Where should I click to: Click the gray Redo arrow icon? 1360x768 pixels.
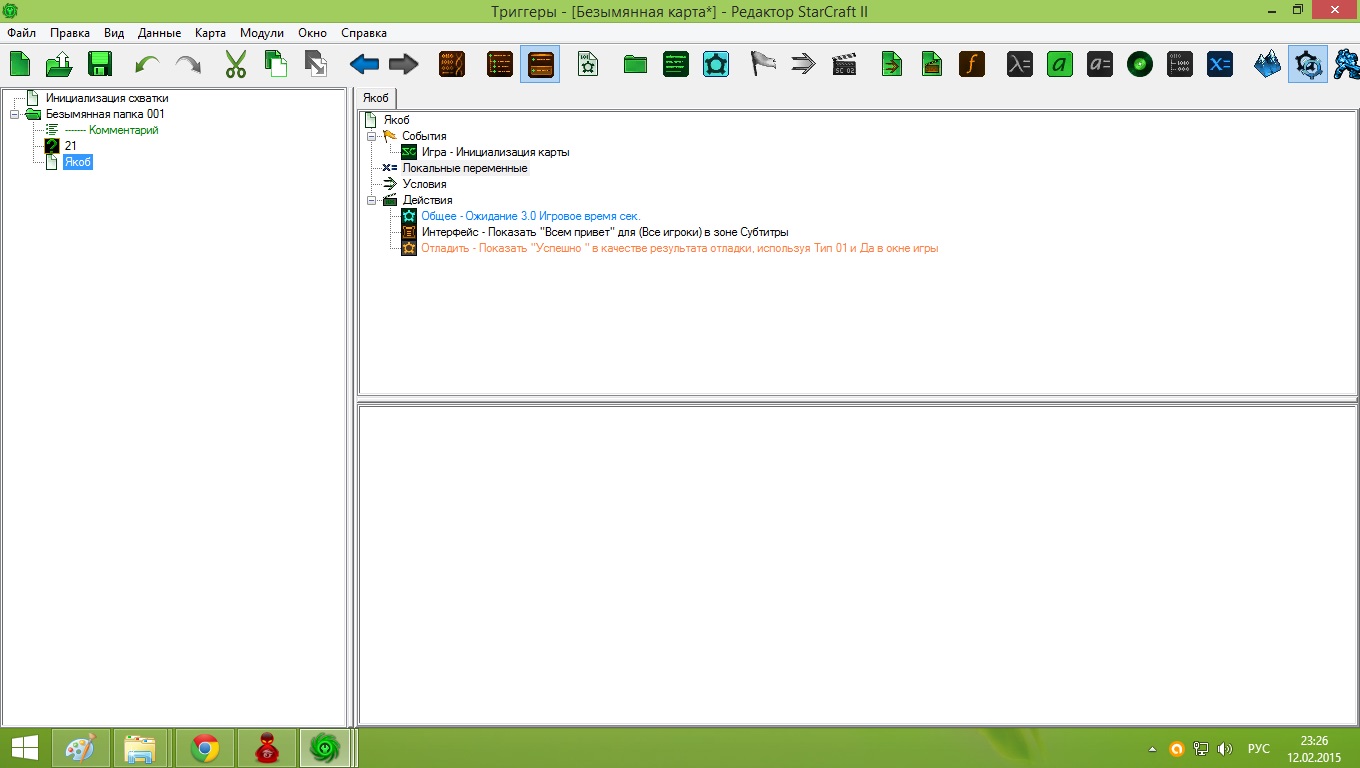click(x=188, y=65)
